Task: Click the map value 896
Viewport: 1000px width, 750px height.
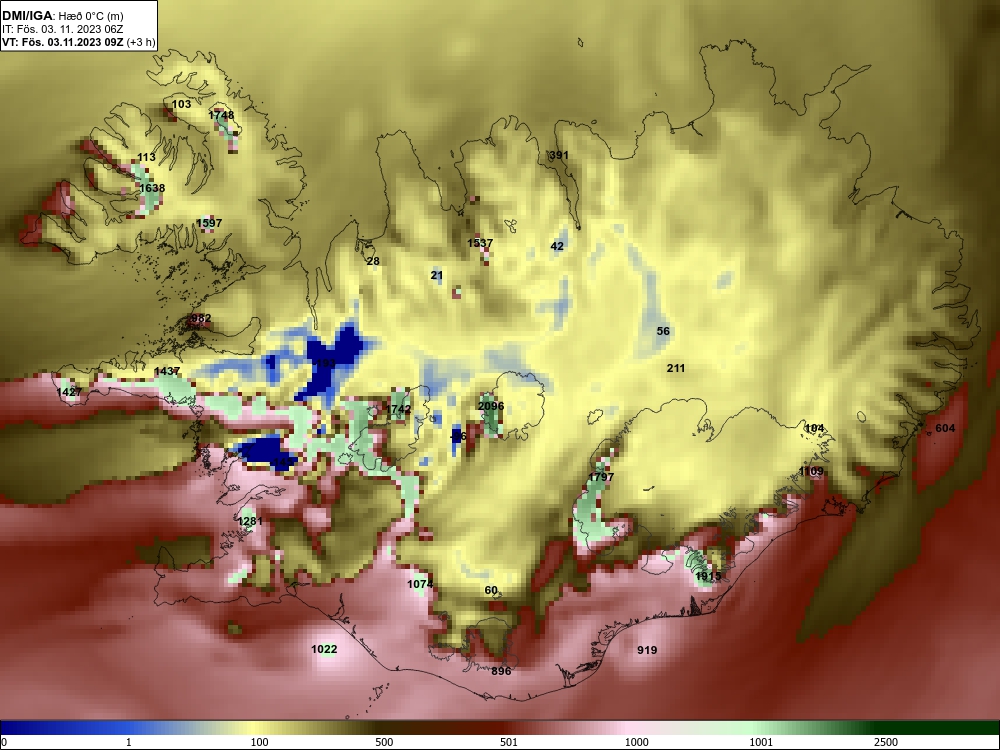Action: [501, 671]
